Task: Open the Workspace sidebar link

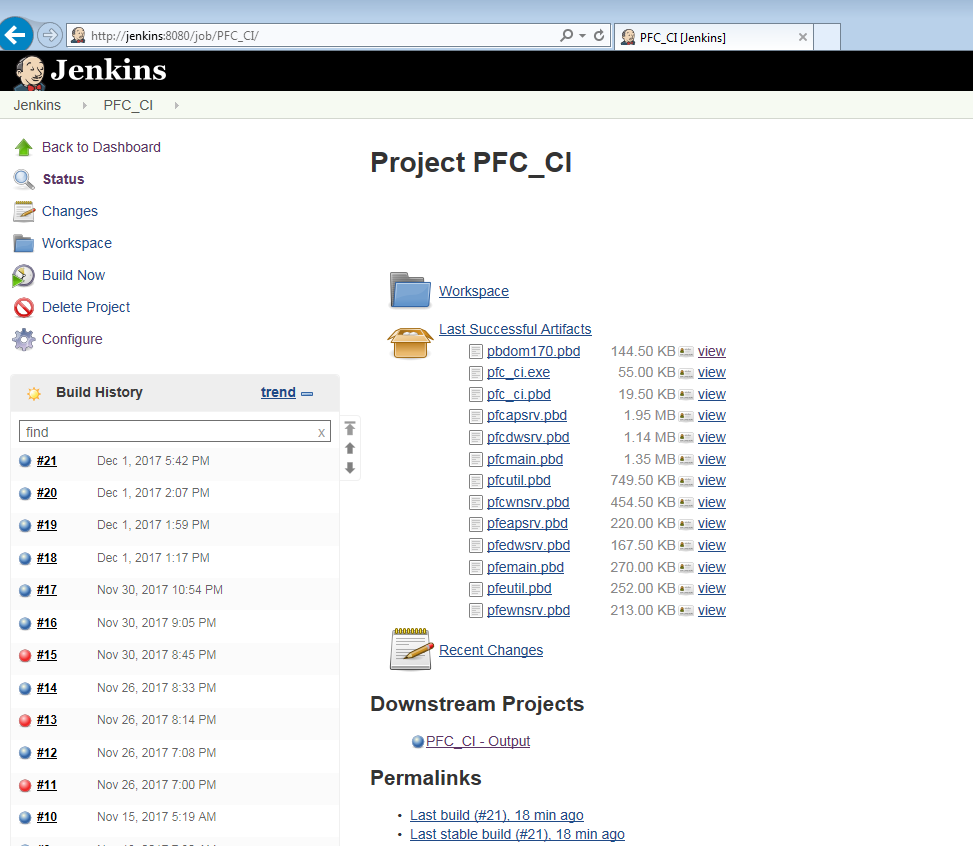Action: (77, 243)
